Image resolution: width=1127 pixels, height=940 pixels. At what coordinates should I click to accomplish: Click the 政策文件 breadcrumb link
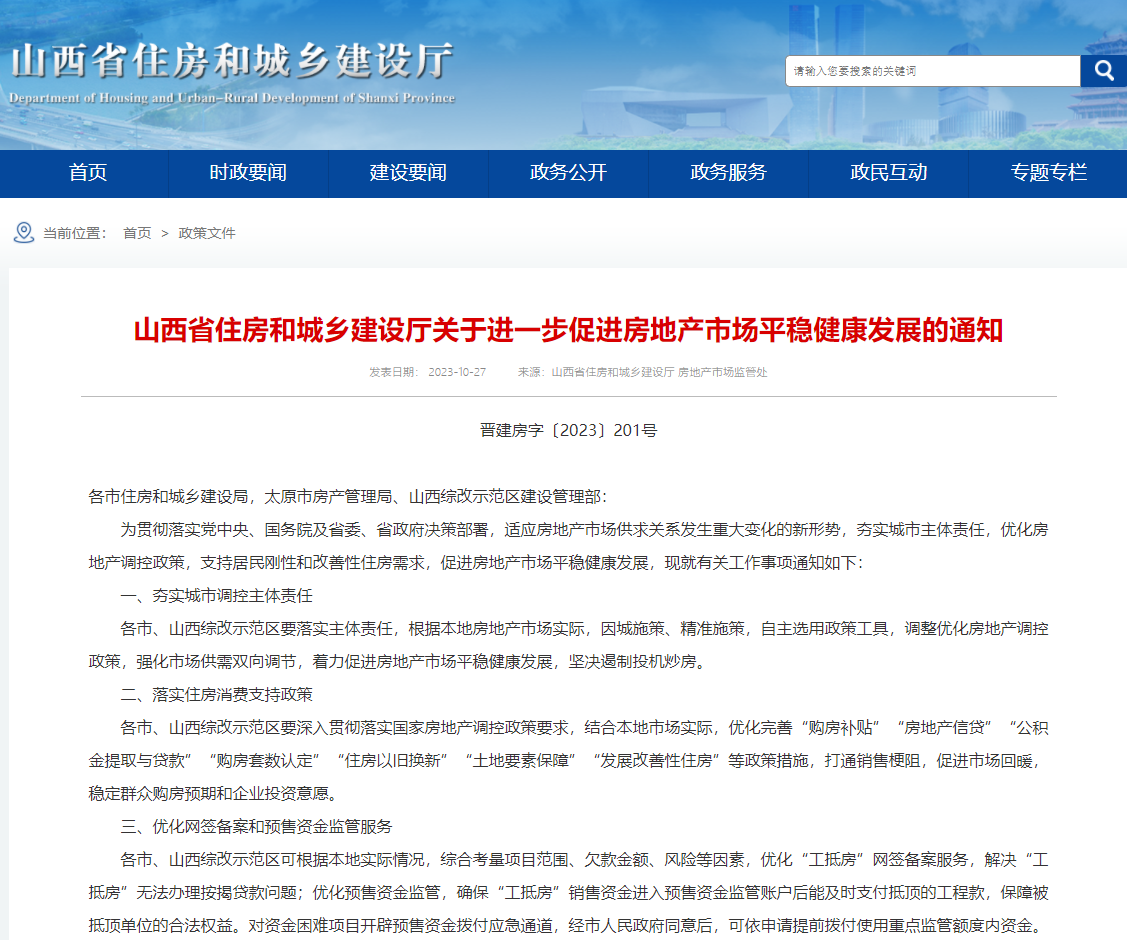click(207, 233)
